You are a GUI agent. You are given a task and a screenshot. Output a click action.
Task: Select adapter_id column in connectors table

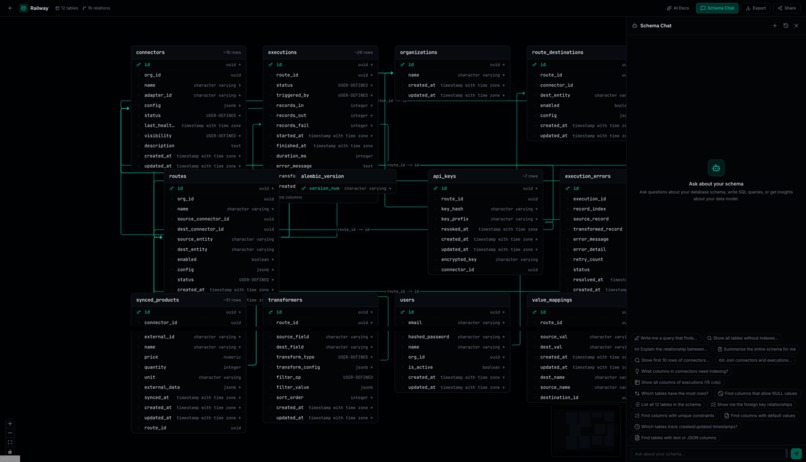pos(188,95)
